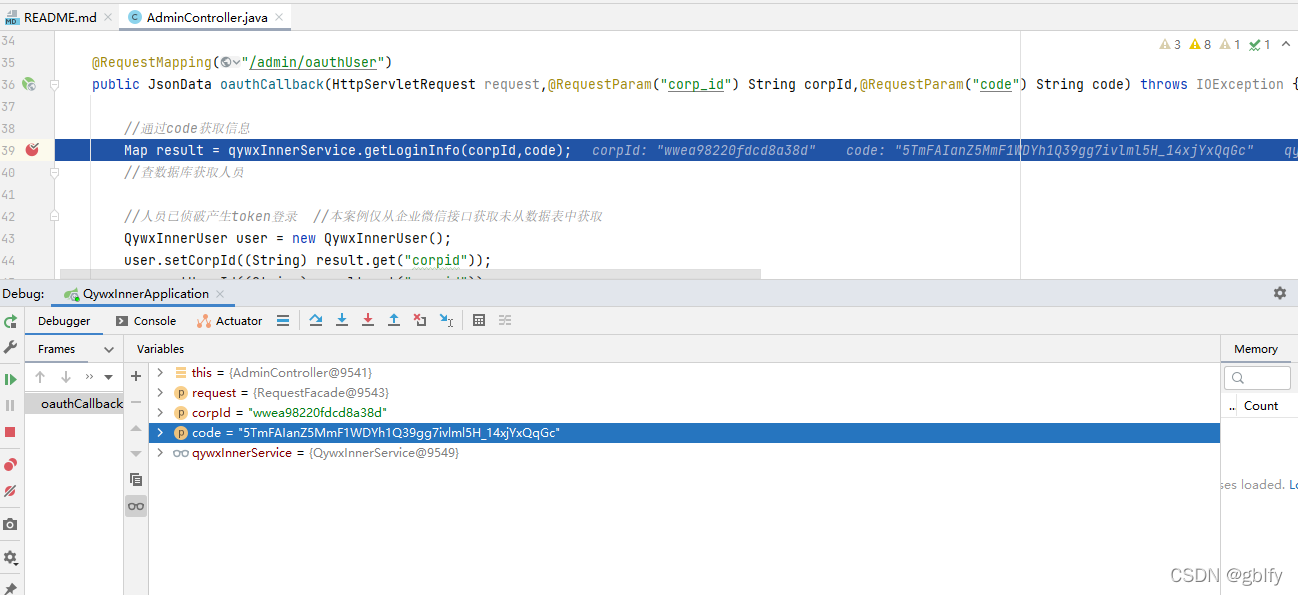The width and height of the screenshot is (1298, 595).
Task: Stop the debug session
Action: tap(10, 432)
